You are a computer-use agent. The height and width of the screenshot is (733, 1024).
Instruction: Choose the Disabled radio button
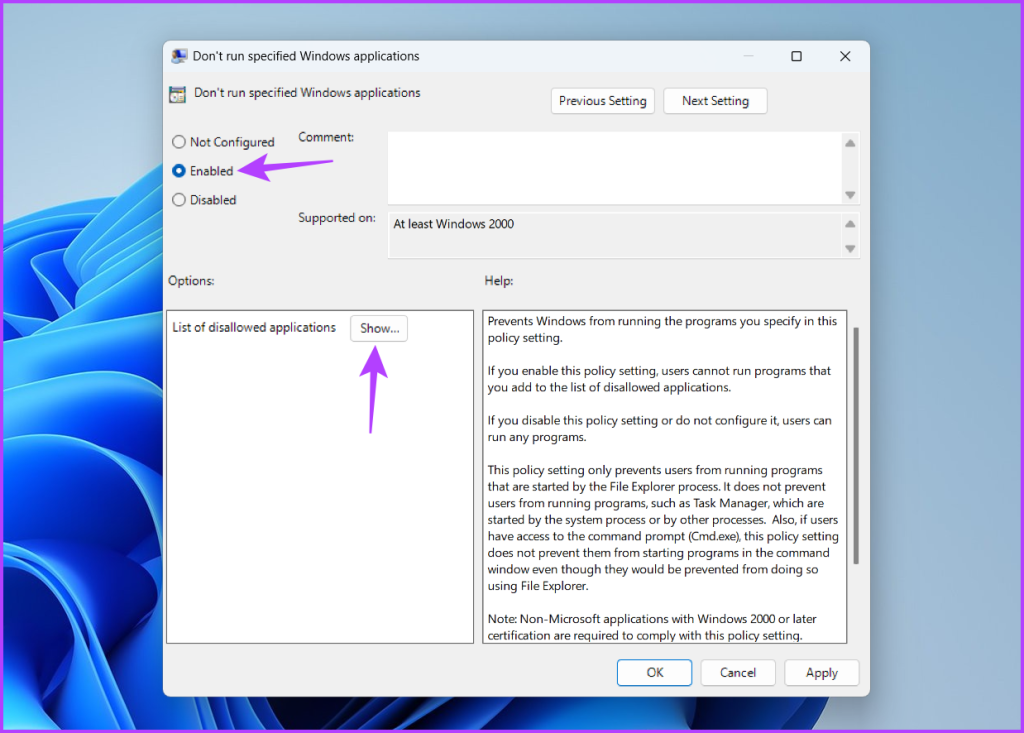pos(178,200)
